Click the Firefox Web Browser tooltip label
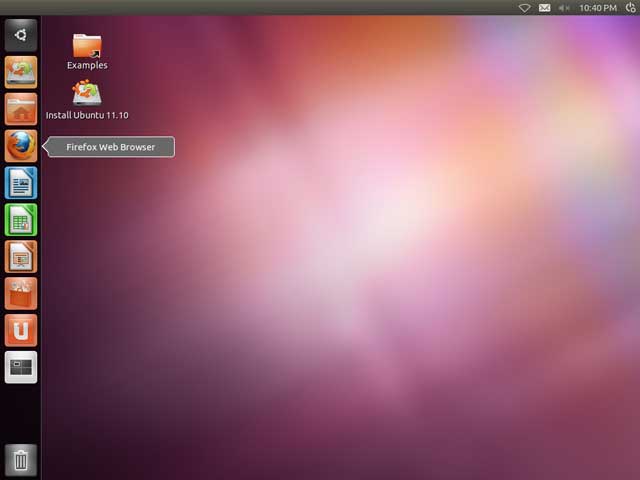This screenshot has height=480, width=640. pos(111,147)
